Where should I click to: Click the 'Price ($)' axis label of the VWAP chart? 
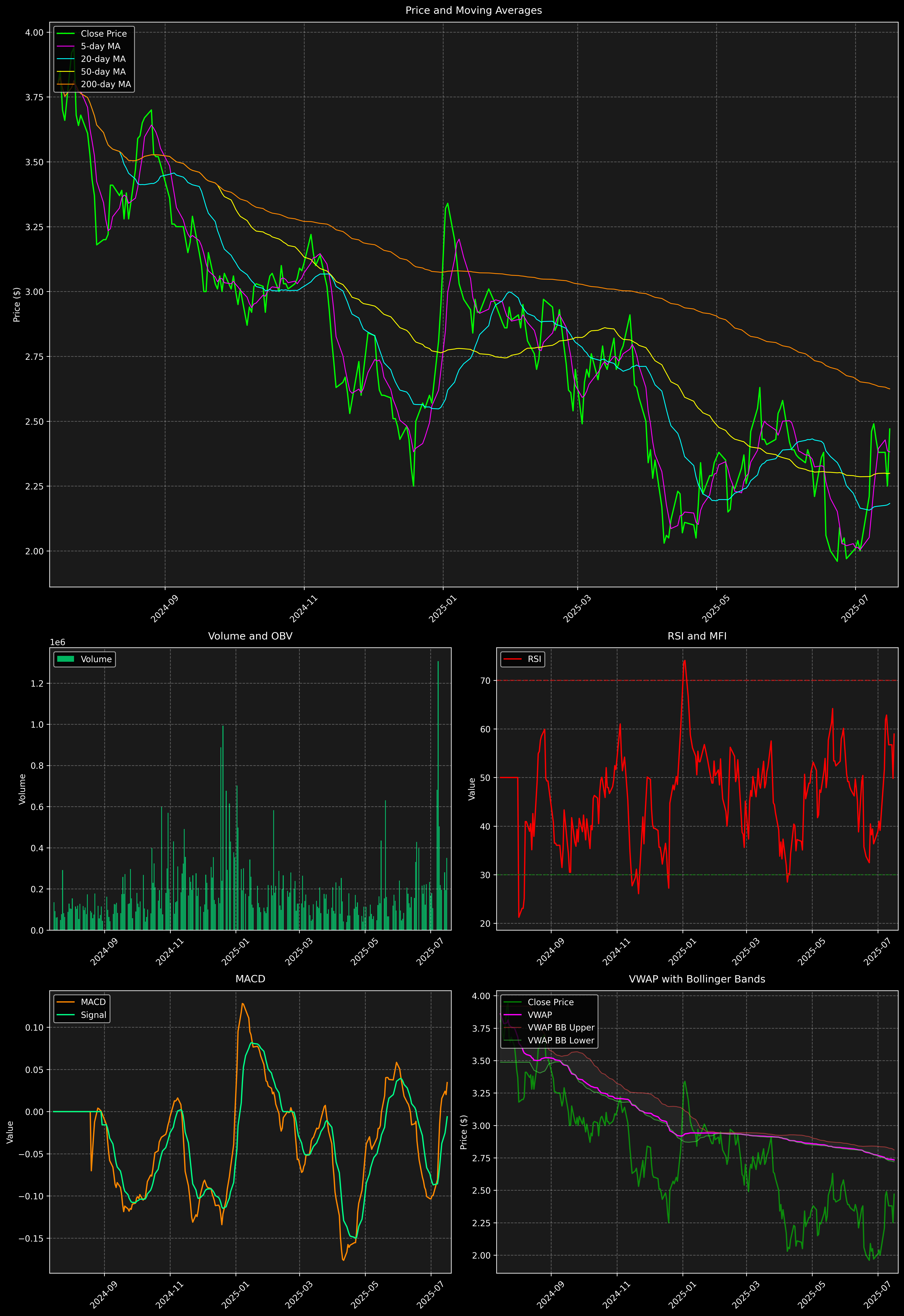(x=464, y=1132)
